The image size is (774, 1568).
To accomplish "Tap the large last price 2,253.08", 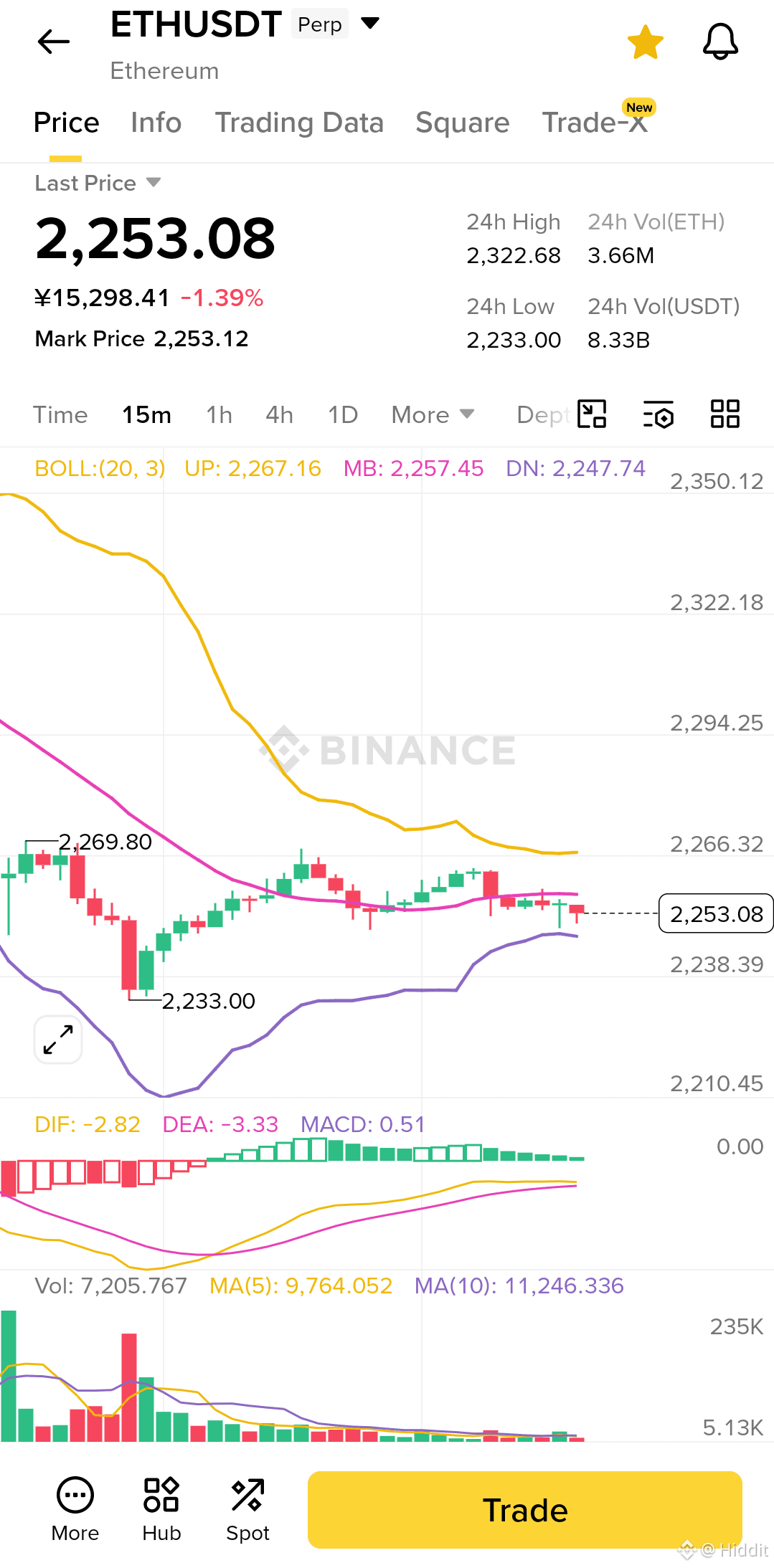I will [x=155, y=239].
